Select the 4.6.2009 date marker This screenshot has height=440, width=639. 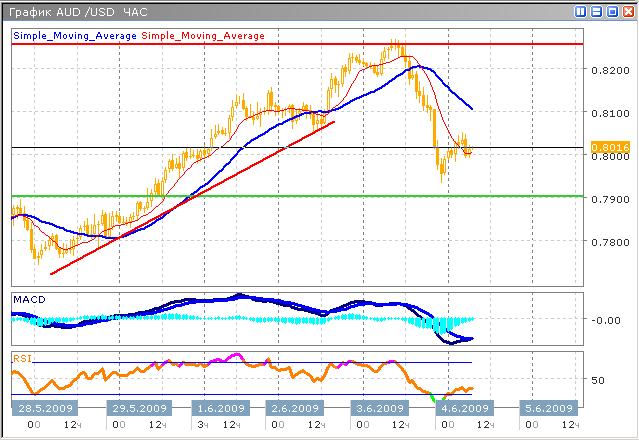coord(464,408)
